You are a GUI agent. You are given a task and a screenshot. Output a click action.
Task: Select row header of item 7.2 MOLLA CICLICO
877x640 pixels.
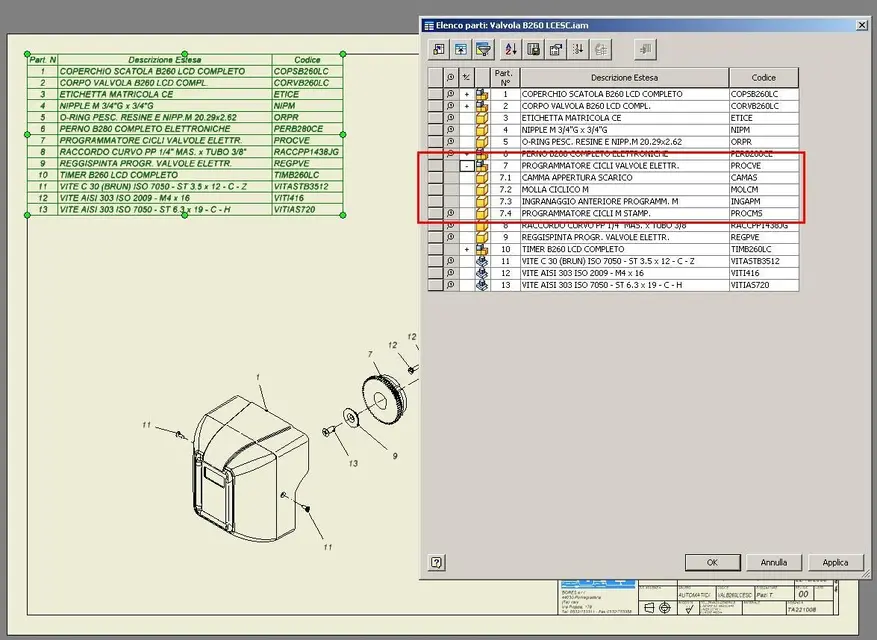pyautogui.click(x=436, y=189)
